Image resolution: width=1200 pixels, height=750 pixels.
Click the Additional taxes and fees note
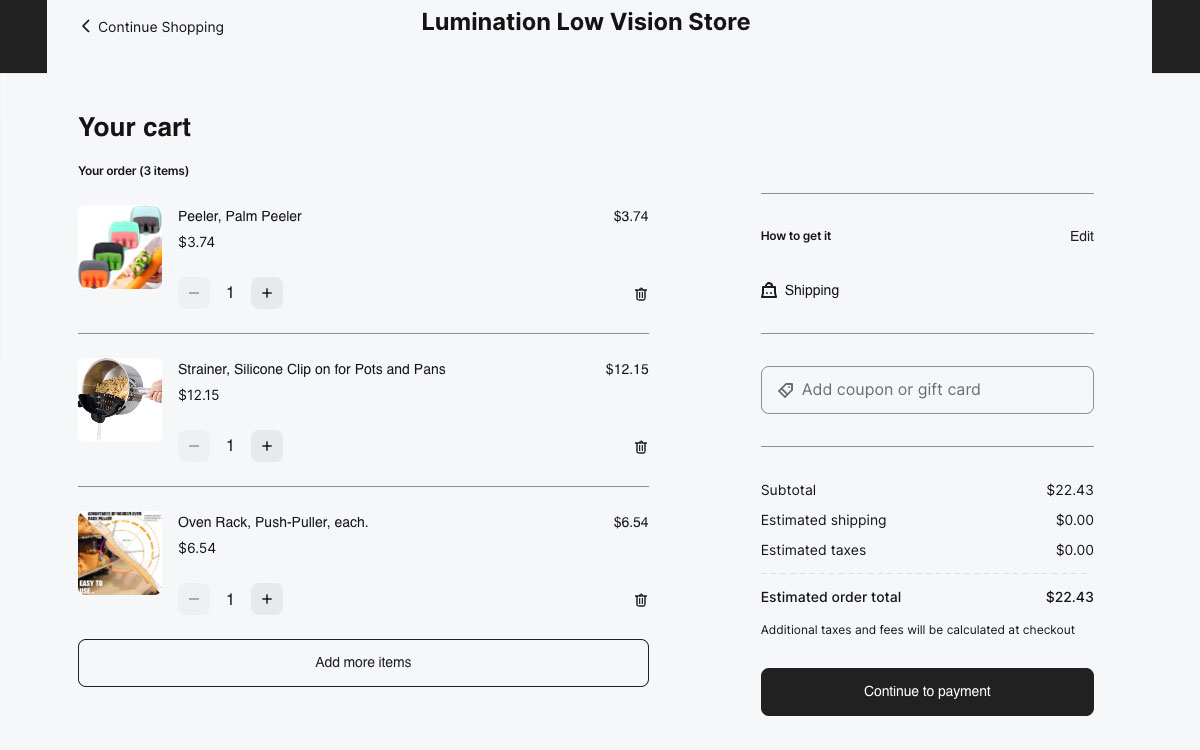[918, 630]
